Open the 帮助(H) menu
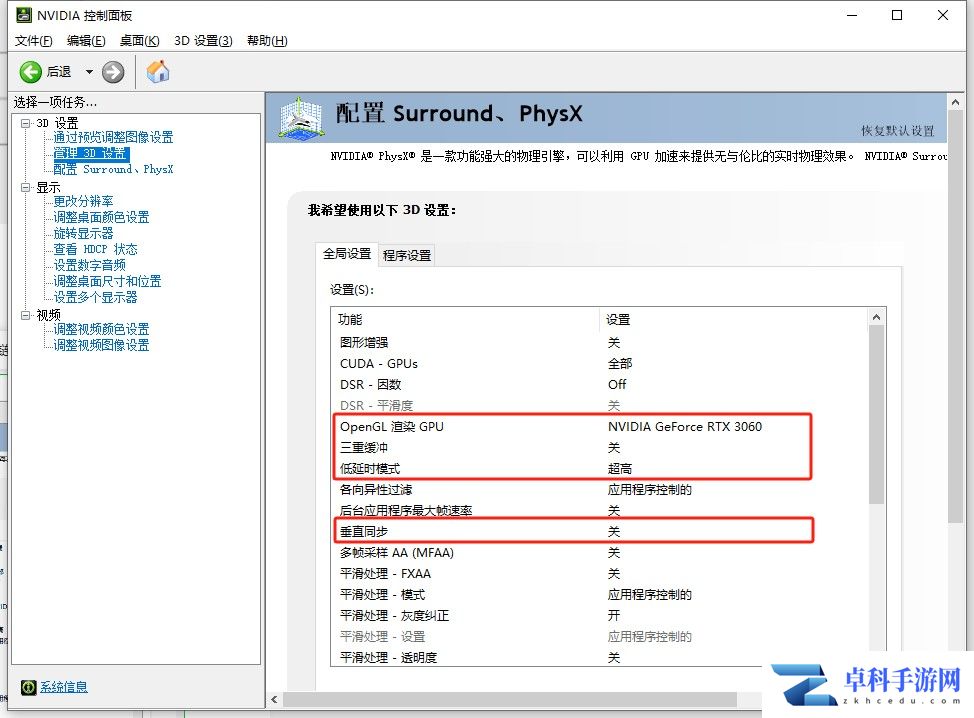The height and width of the screenshot is (718, 974). 267,41
